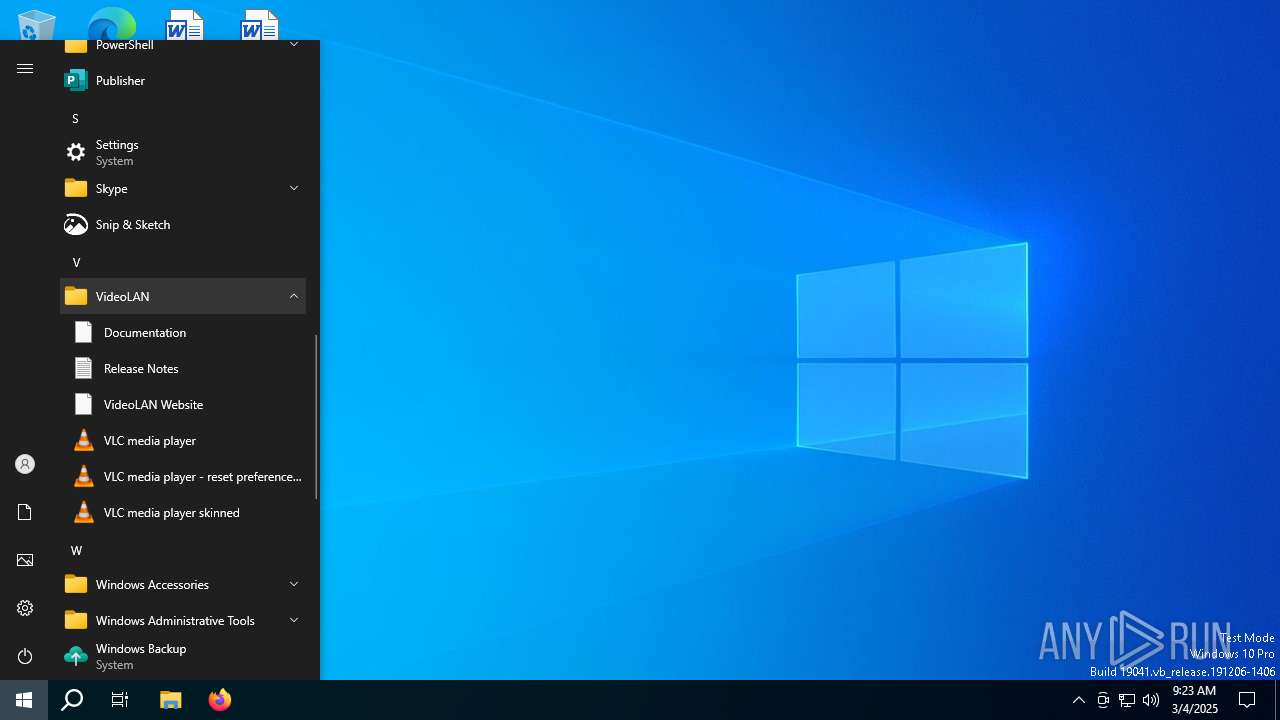1280x720 pixels.
Task: Jump via the S letter header
Action: tap(75, 118)
